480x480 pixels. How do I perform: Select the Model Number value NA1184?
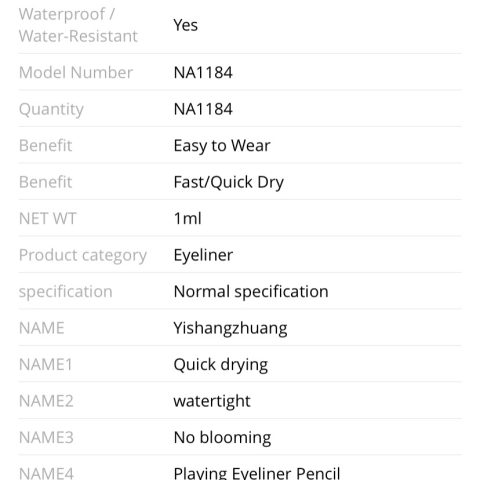tap(203, 72)
